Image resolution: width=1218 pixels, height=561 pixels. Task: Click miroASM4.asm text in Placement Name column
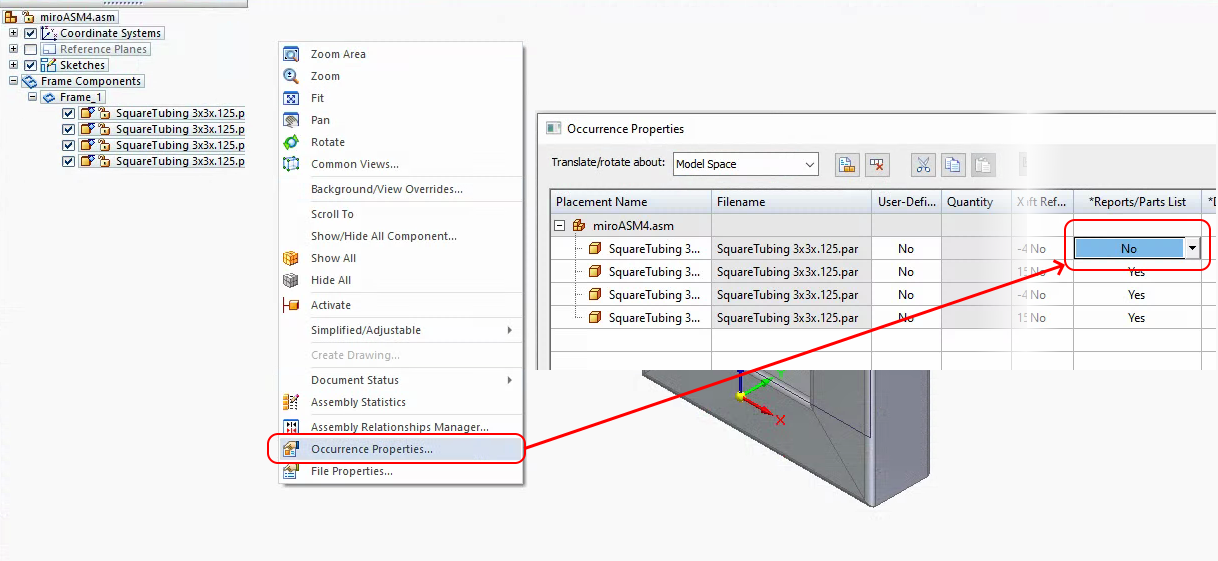[x=633, y=226]
